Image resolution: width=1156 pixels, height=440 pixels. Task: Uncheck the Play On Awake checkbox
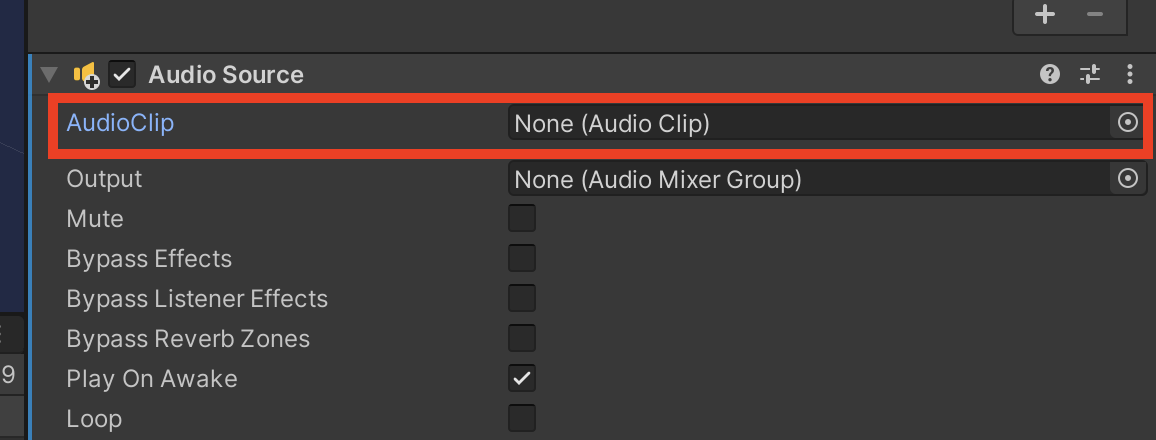click(x=522, y=378)
